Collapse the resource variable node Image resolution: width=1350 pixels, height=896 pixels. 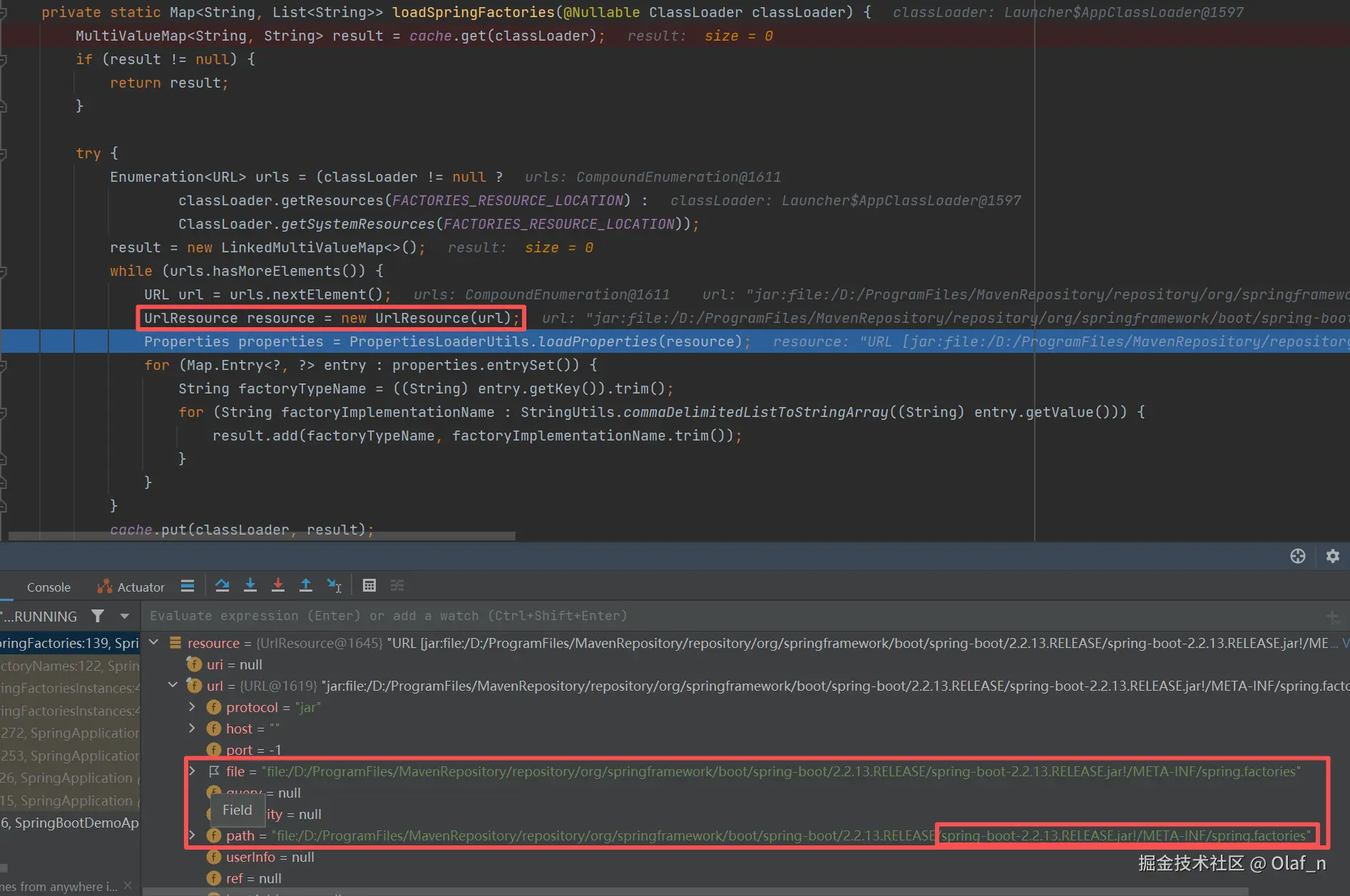(x=154, y=642)
